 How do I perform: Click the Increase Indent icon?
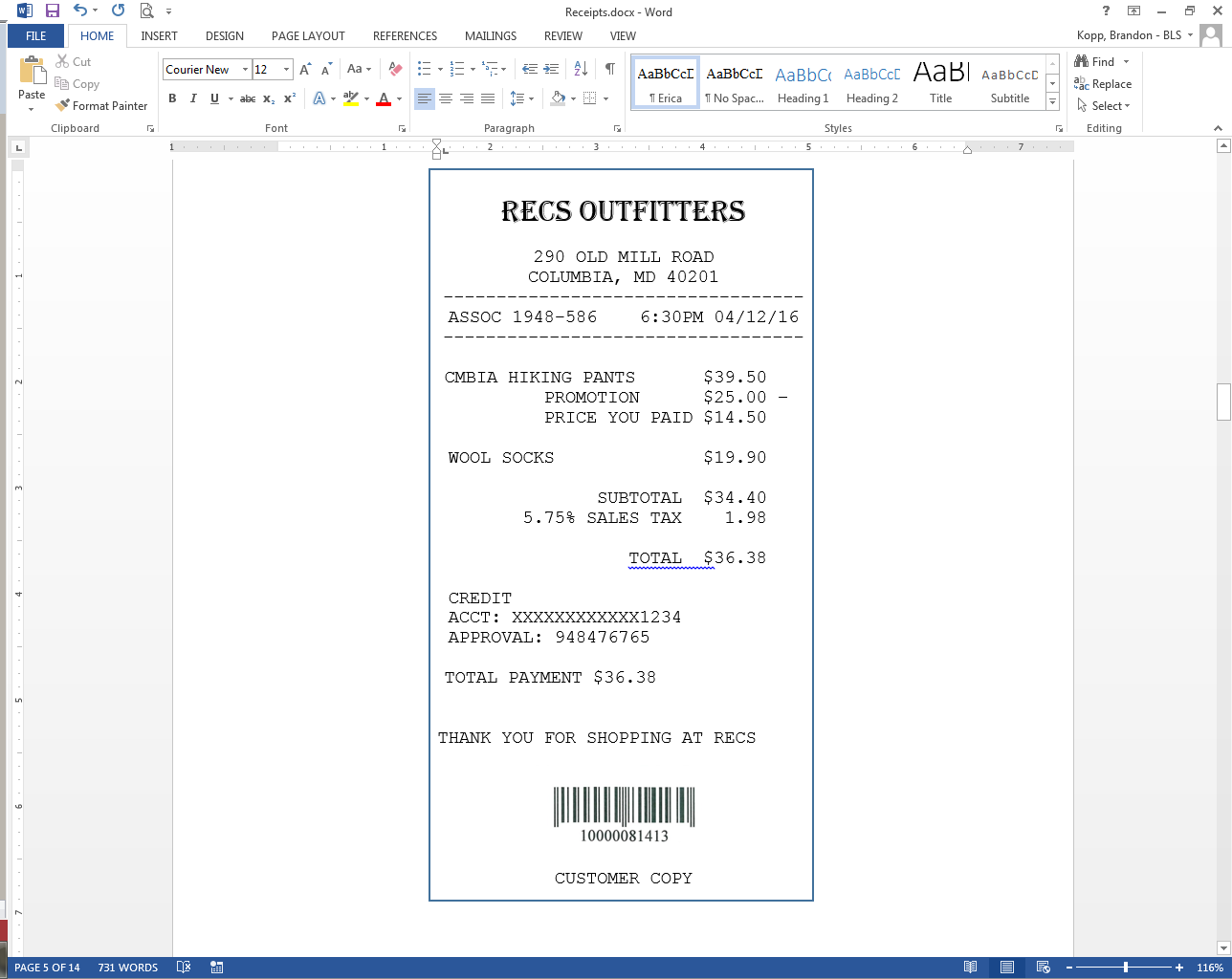(x=552, y=69)
